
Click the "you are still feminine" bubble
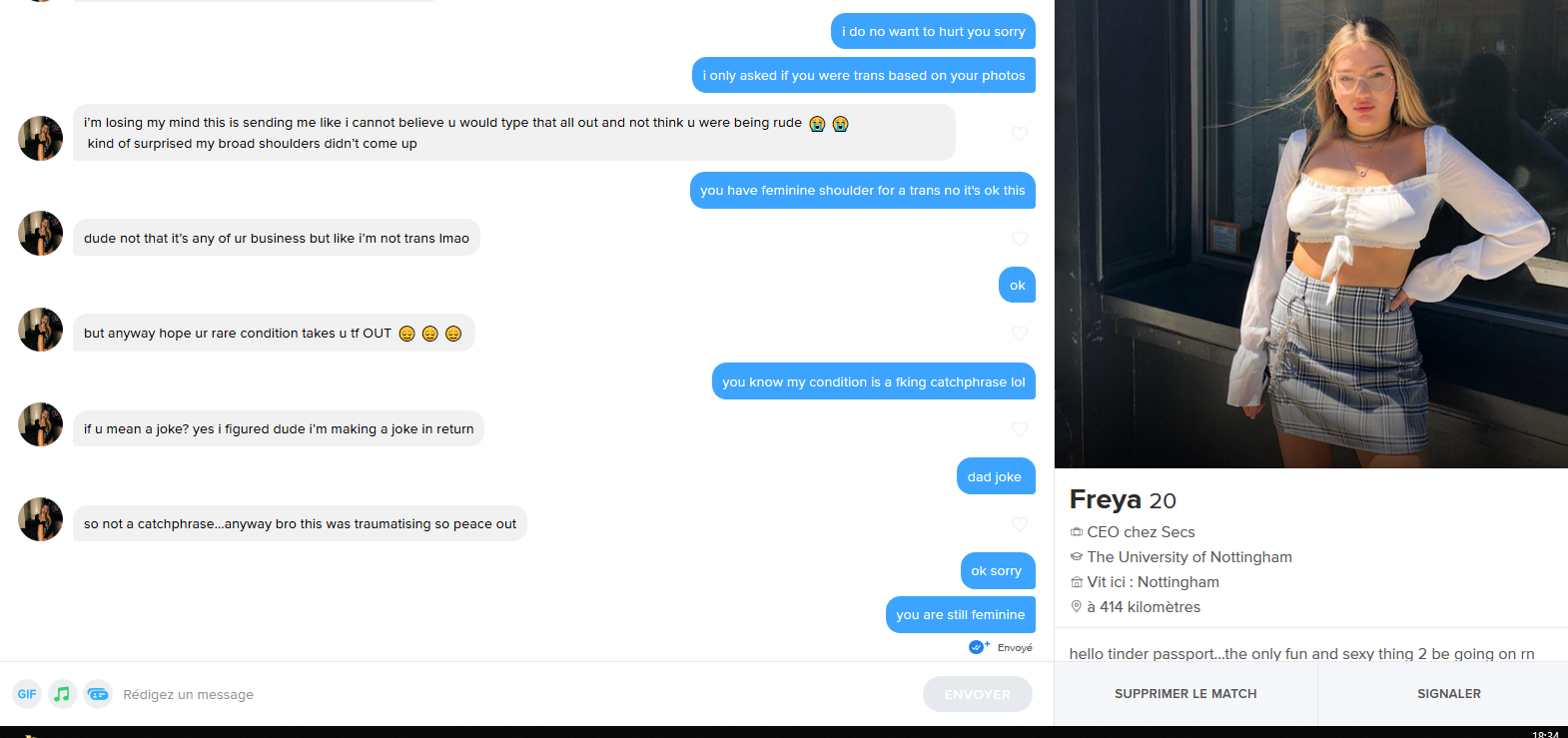coord(961,615)
